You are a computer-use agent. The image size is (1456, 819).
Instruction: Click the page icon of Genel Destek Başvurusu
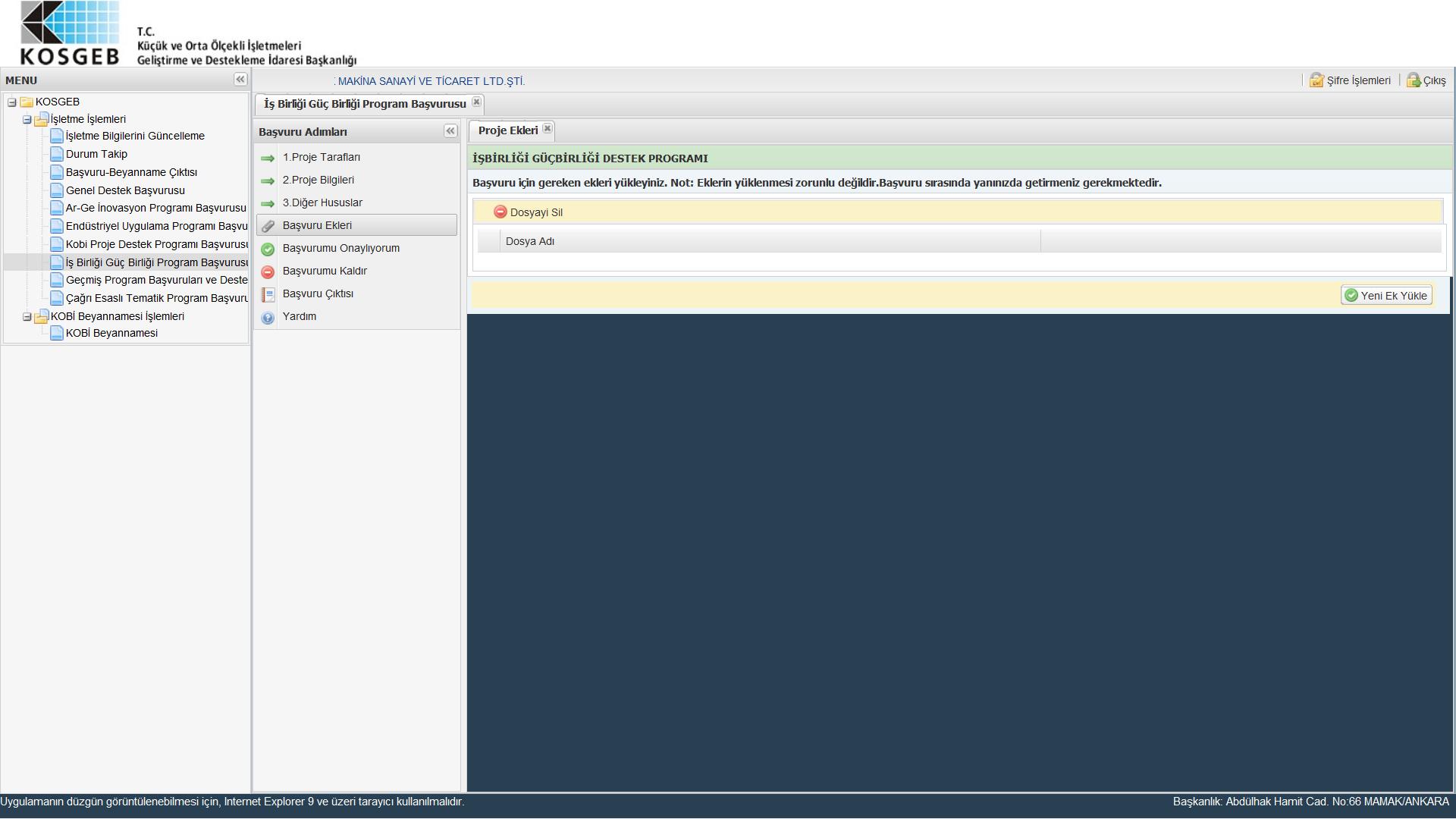point(57,190)
